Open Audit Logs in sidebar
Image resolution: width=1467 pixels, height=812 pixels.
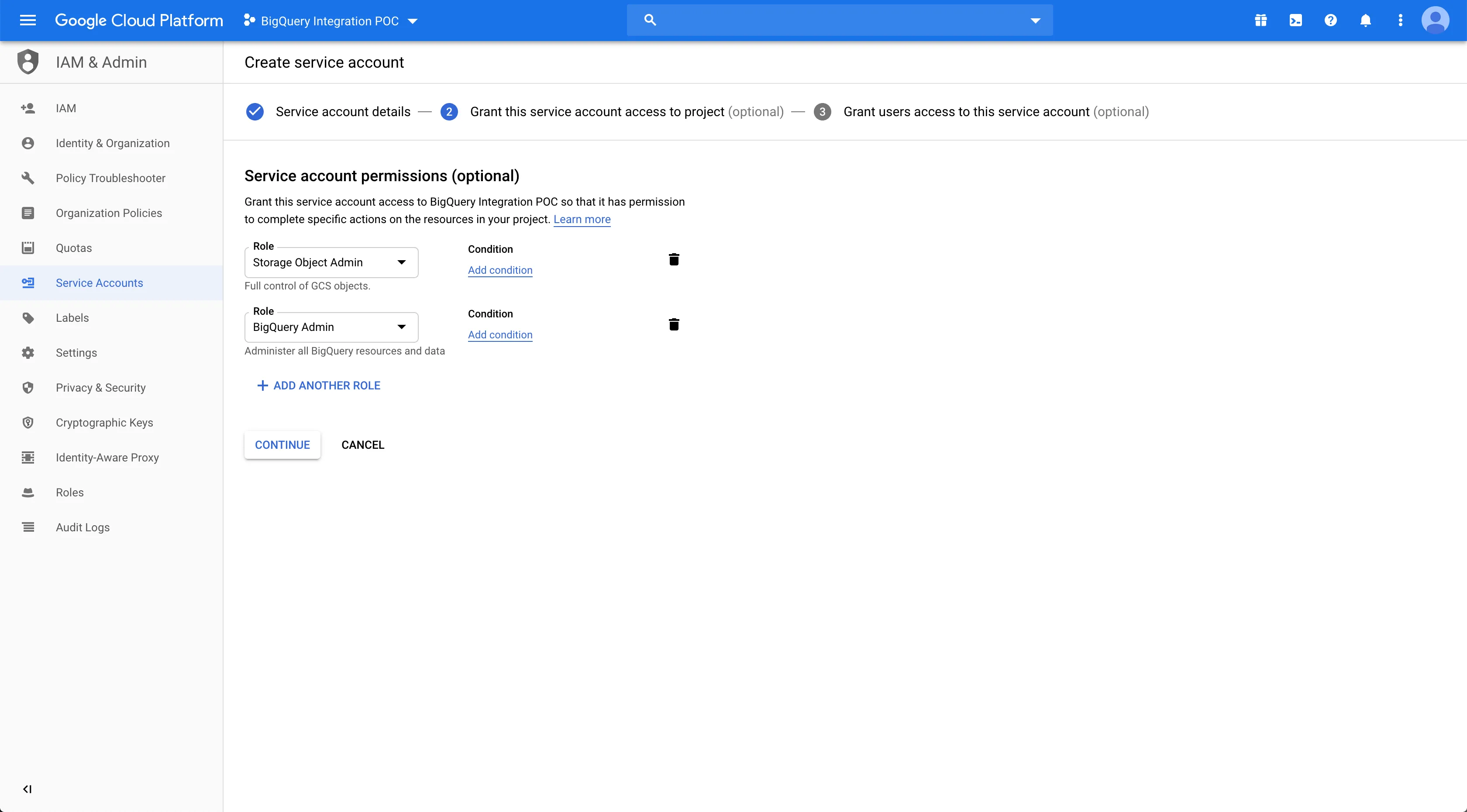(x=112, y=527)
